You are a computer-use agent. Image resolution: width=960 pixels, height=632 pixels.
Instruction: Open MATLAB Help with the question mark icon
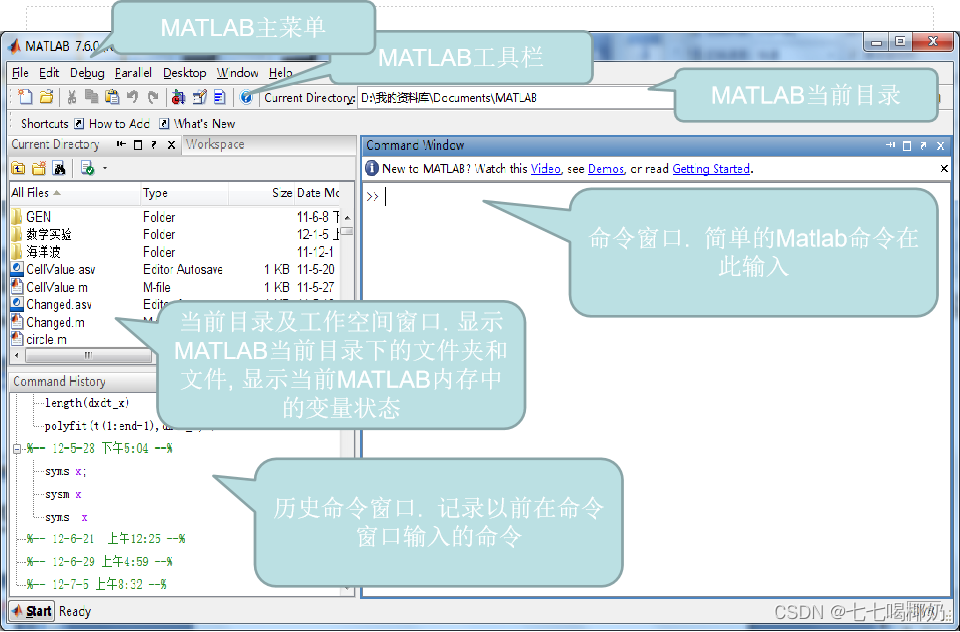click(246, 97)
